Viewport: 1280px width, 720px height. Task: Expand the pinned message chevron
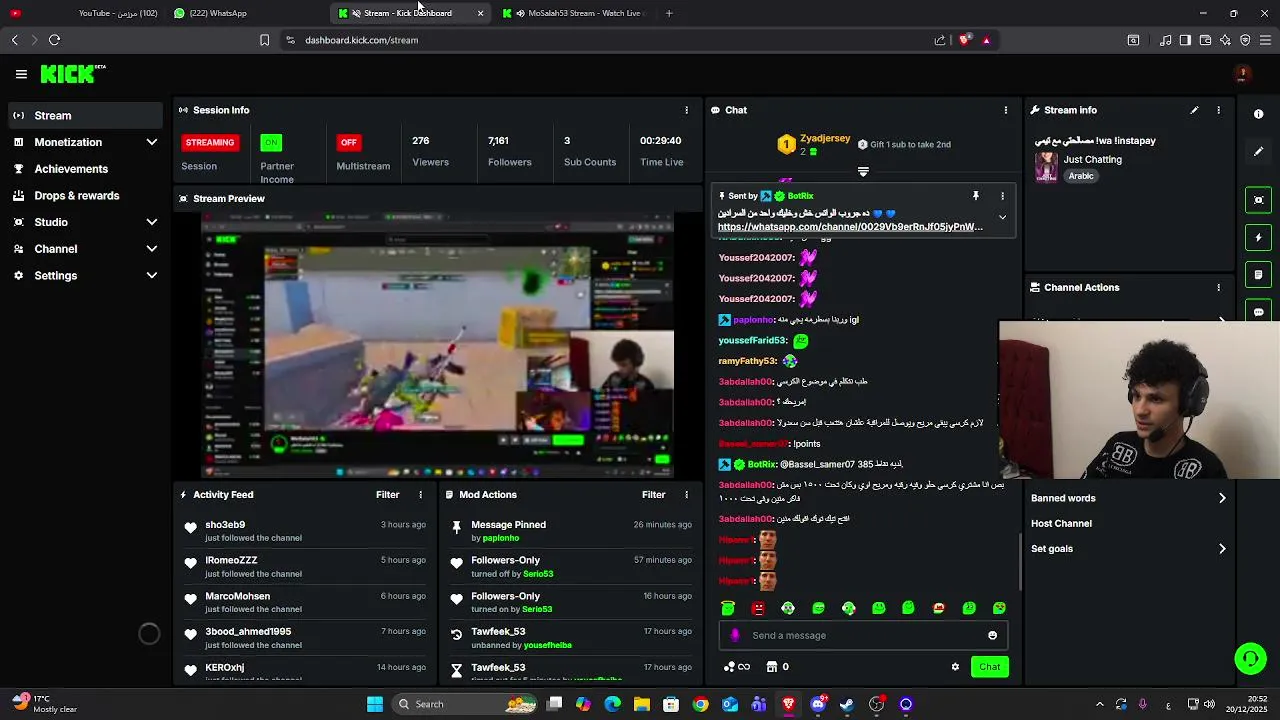pos(1002,217)
